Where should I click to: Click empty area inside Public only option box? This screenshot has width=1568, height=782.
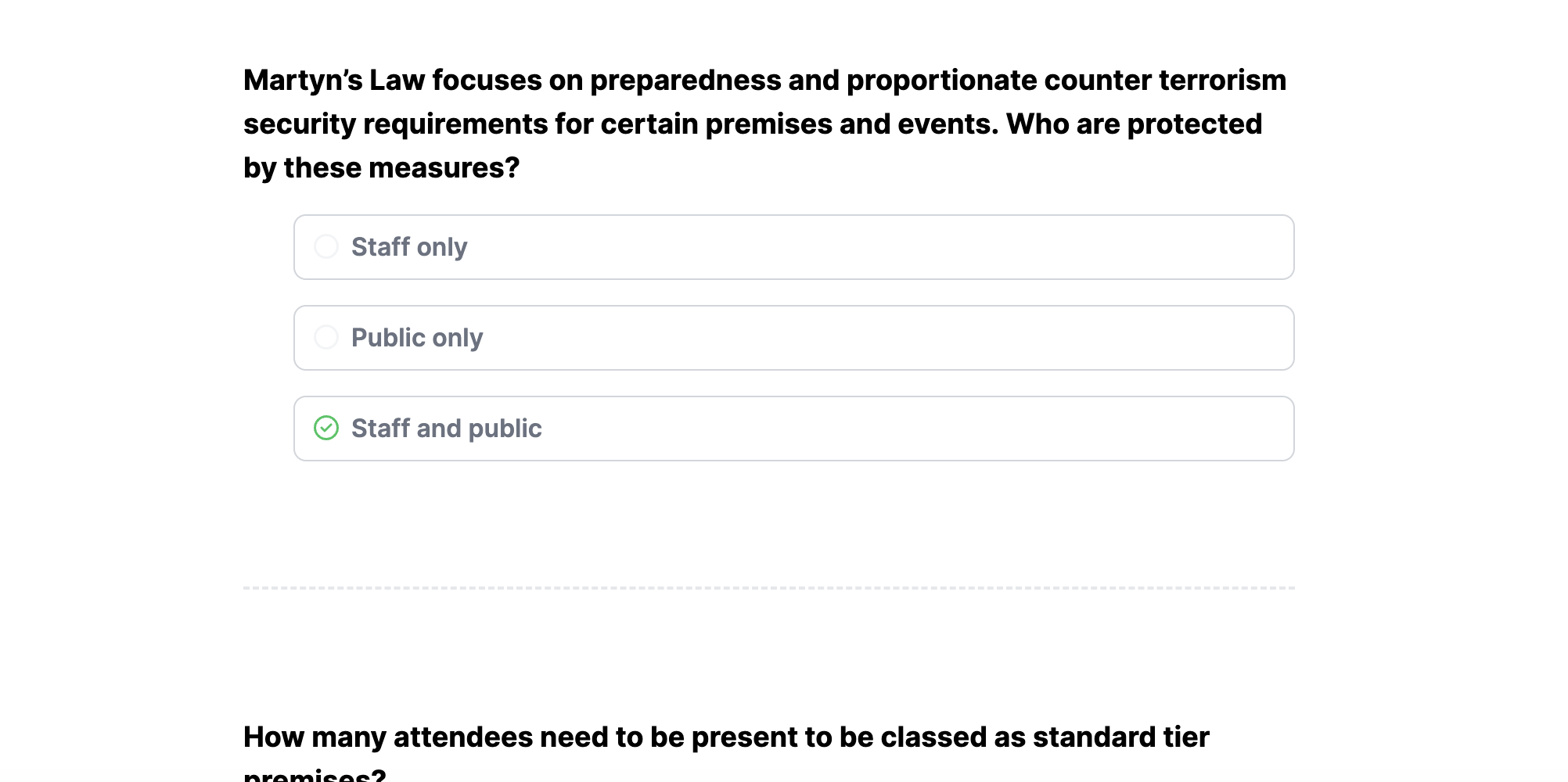[861, 338]
